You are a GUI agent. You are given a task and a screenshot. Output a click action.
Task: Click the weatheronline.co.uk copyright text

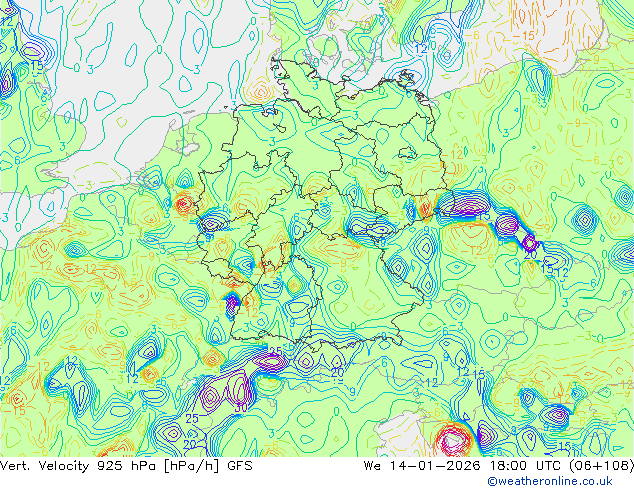550,481
